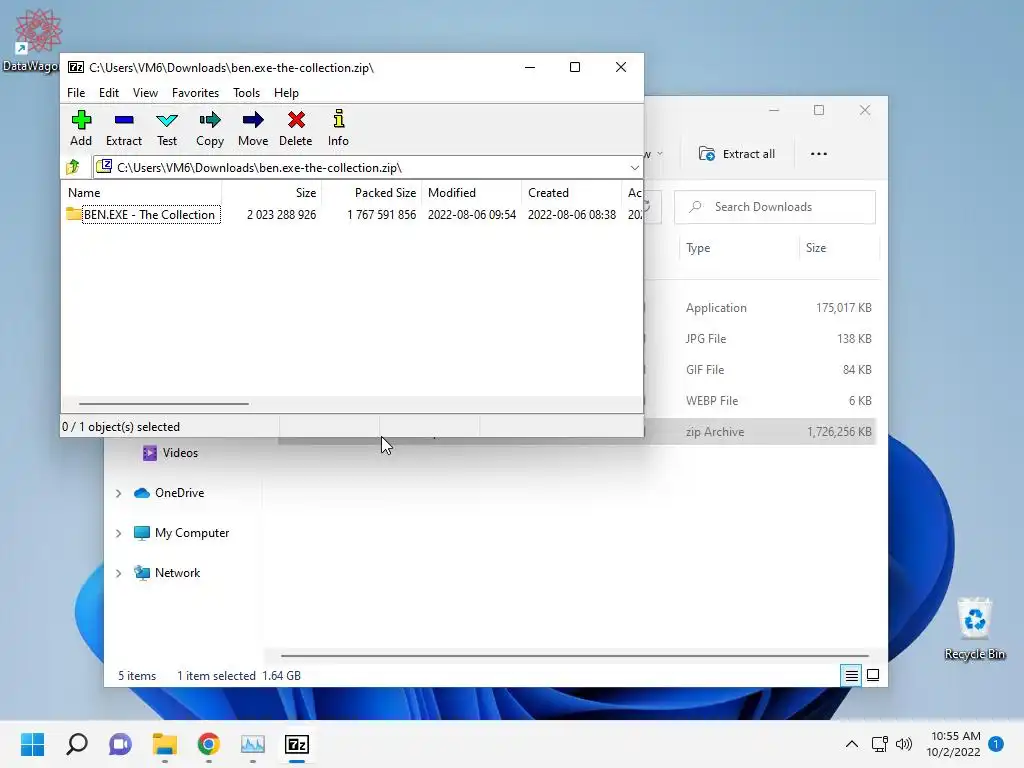This screenshot has height=768, width=1024.
Task: Click Extract all in File Explorer
Action: pyautogui.click(x=737, y=154)
